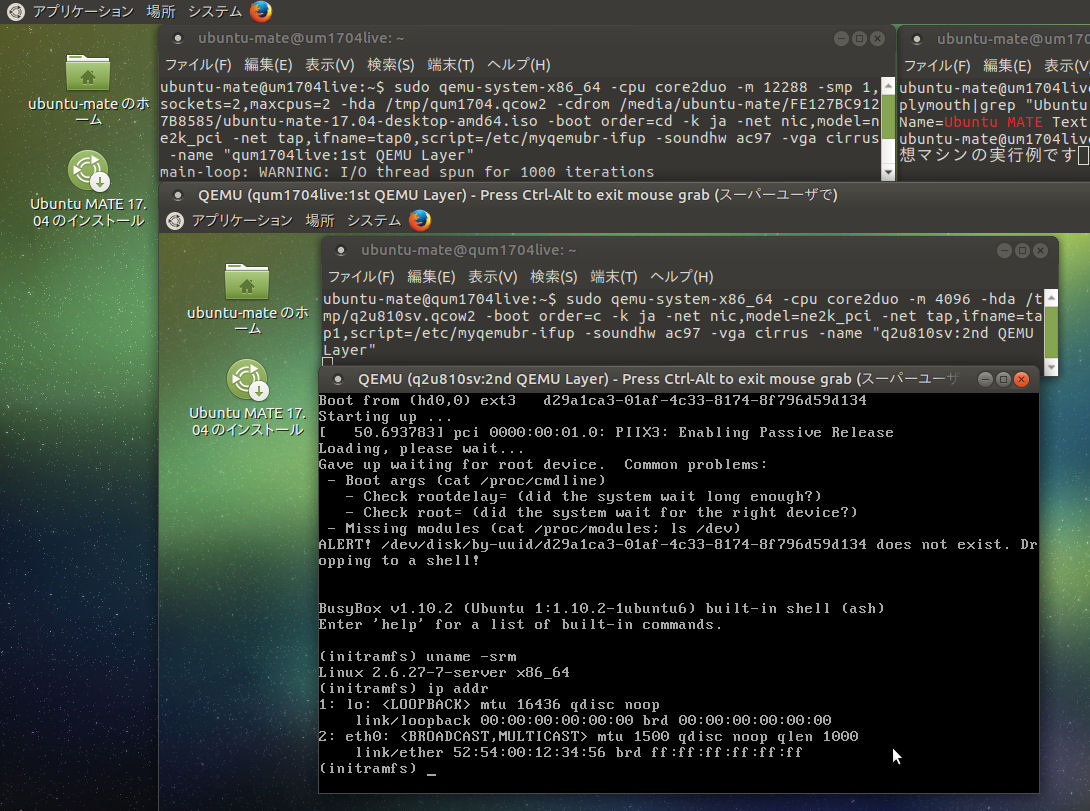The image size is (1090, 811).
Task: Click window menu dot of 1st QEMU Layer window
Action: [178, 195]
